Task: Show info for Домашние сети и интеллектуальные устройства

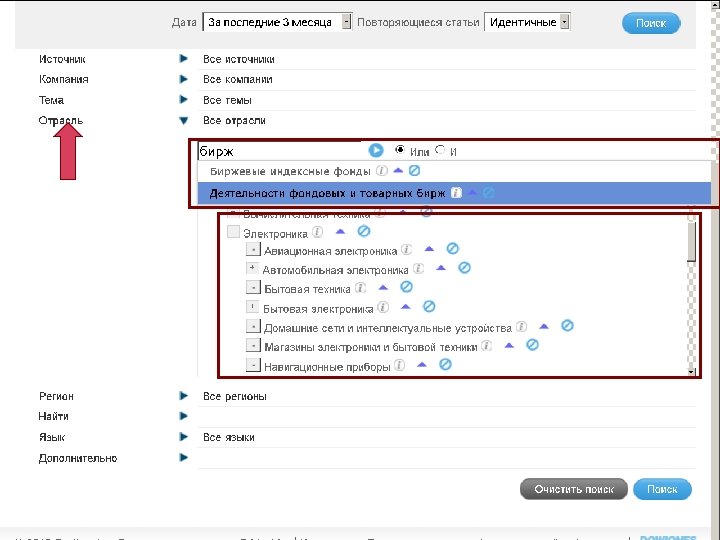Action: (521, 326)
